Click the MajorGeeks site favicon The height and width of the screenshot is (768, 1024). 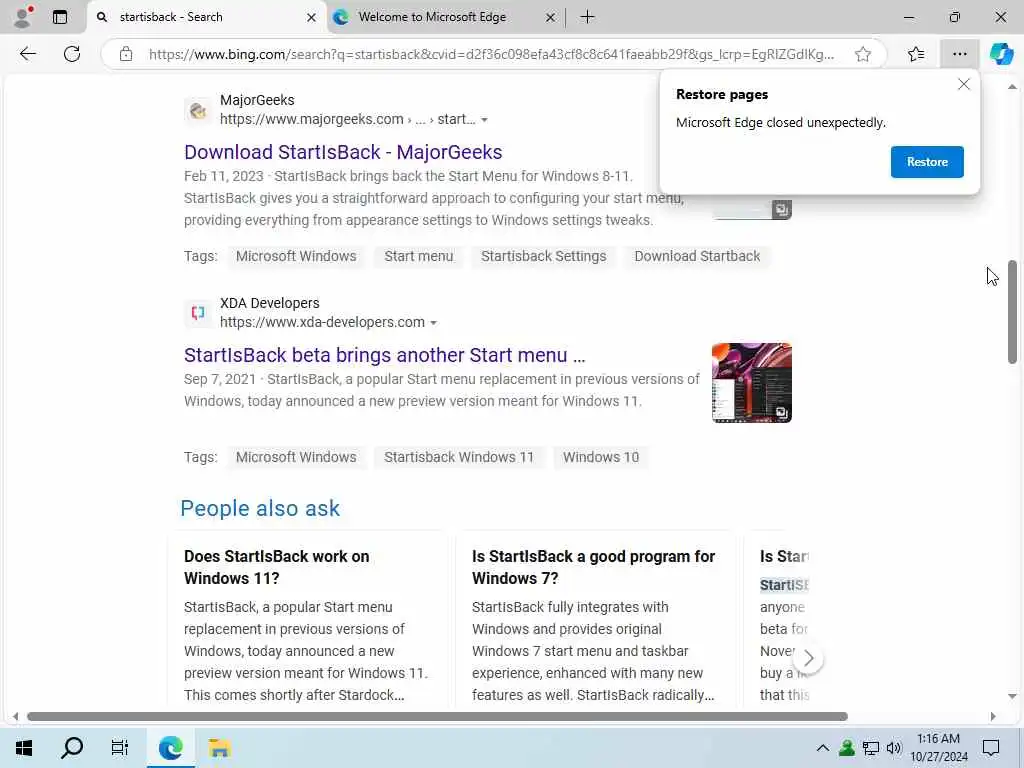tap(198, 110)
